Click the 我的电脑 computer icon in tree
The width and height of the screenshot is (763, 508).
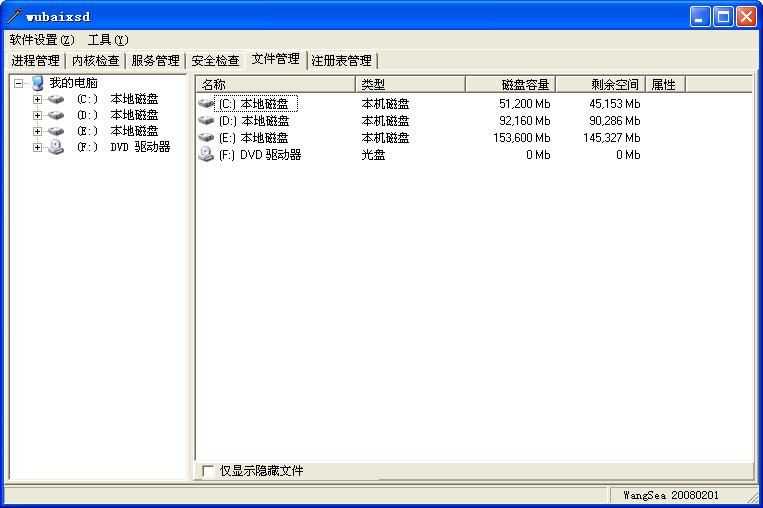tap(38, 83)
